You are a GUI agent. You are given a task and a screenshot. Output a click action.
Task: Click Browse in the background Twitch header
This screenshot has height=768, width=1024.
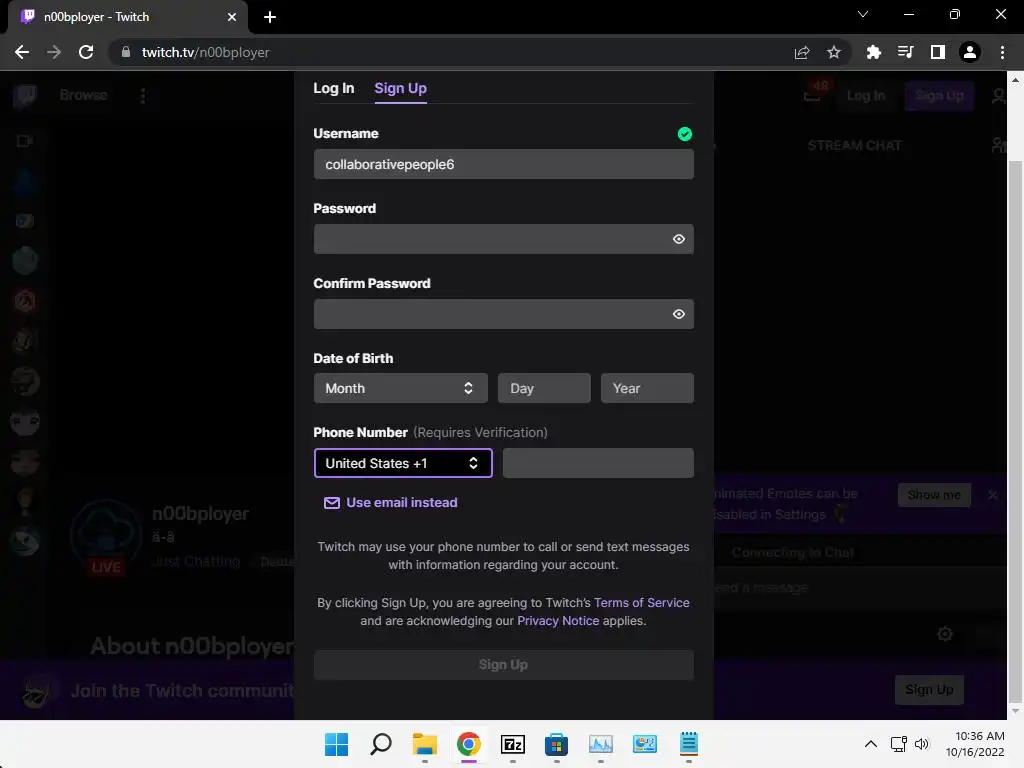(x=83, y=95)
